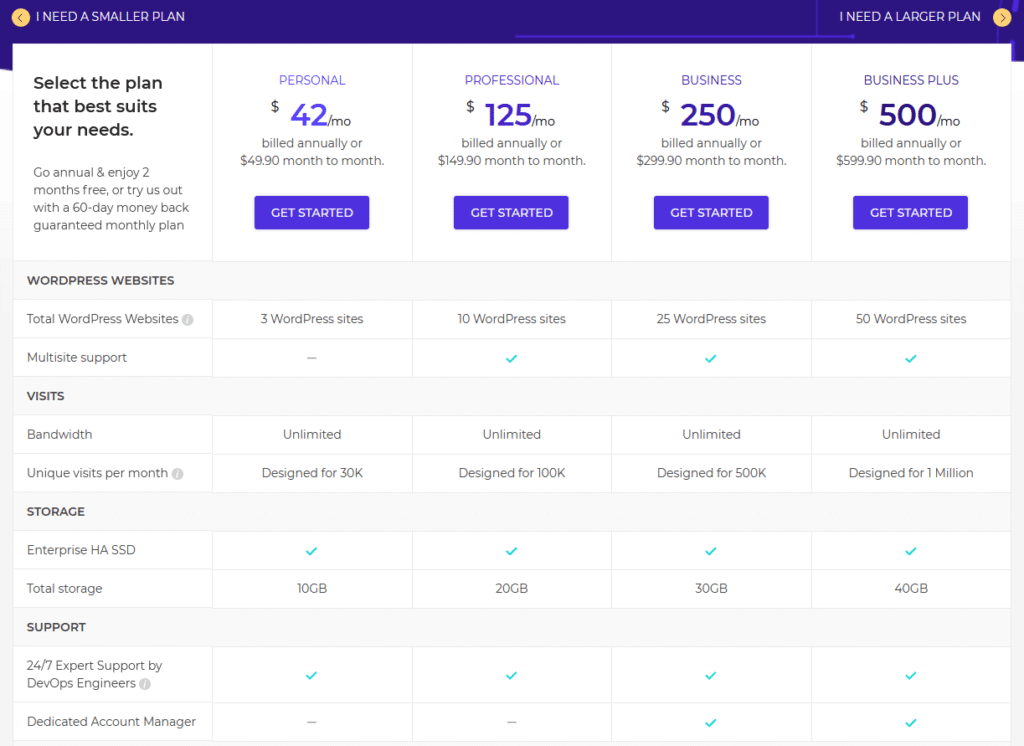Click the Total storage row label
1024x746 pixels.
coord(64,589)
